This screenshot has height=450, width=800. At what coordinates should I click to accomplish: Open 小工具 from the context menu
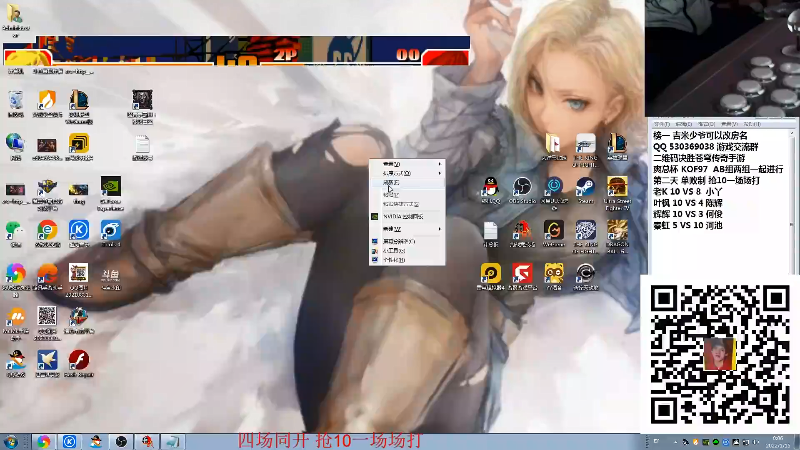click(x=407, y=251)
